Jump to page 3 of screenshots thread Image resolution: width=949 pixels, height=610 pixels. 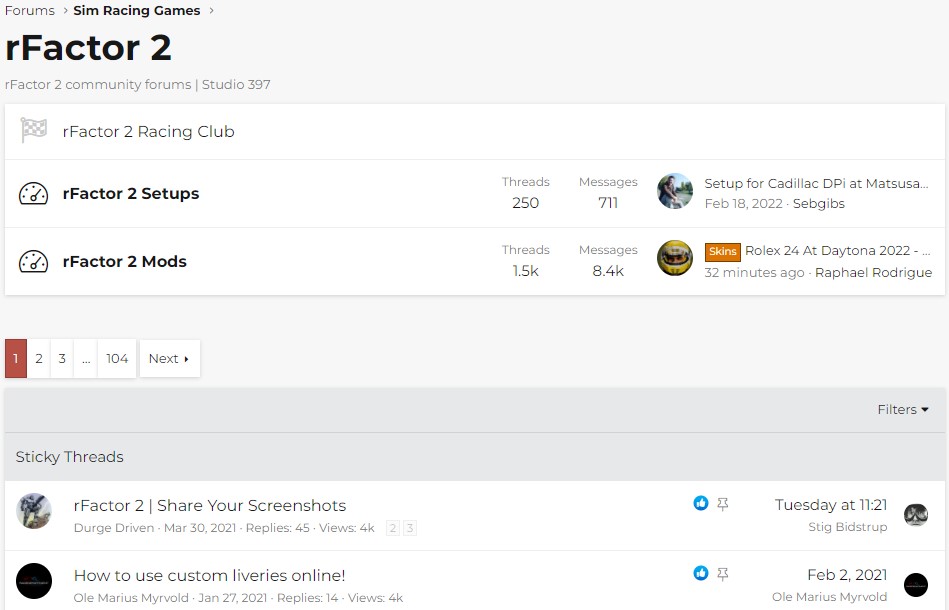(410, 528)
